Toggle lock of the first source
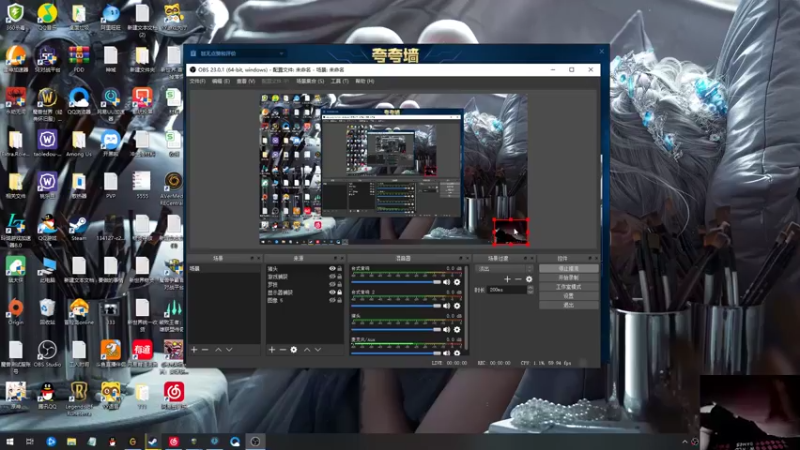800x450 pixels. [x=339, y=268]
